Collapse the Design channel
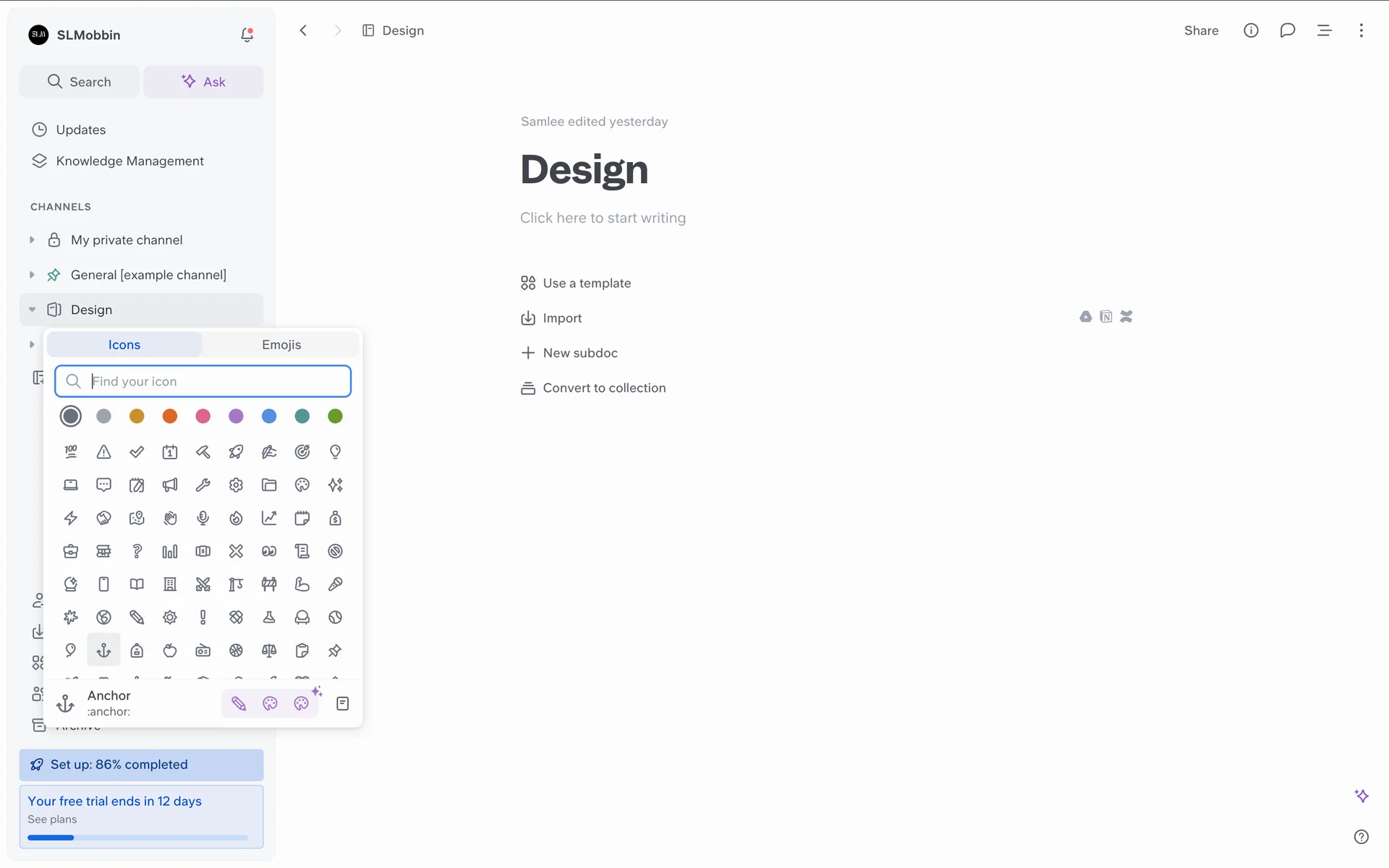1389x868 pixels. tap(32, 310)
